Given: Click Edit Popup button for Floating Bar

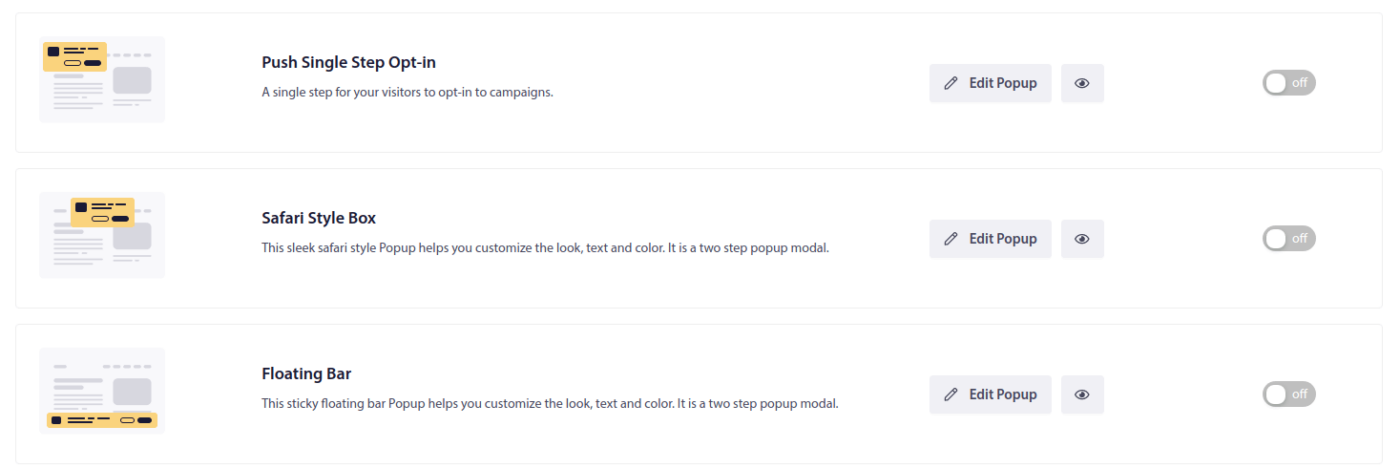Looking at the screenshot, I should (990, 395).
